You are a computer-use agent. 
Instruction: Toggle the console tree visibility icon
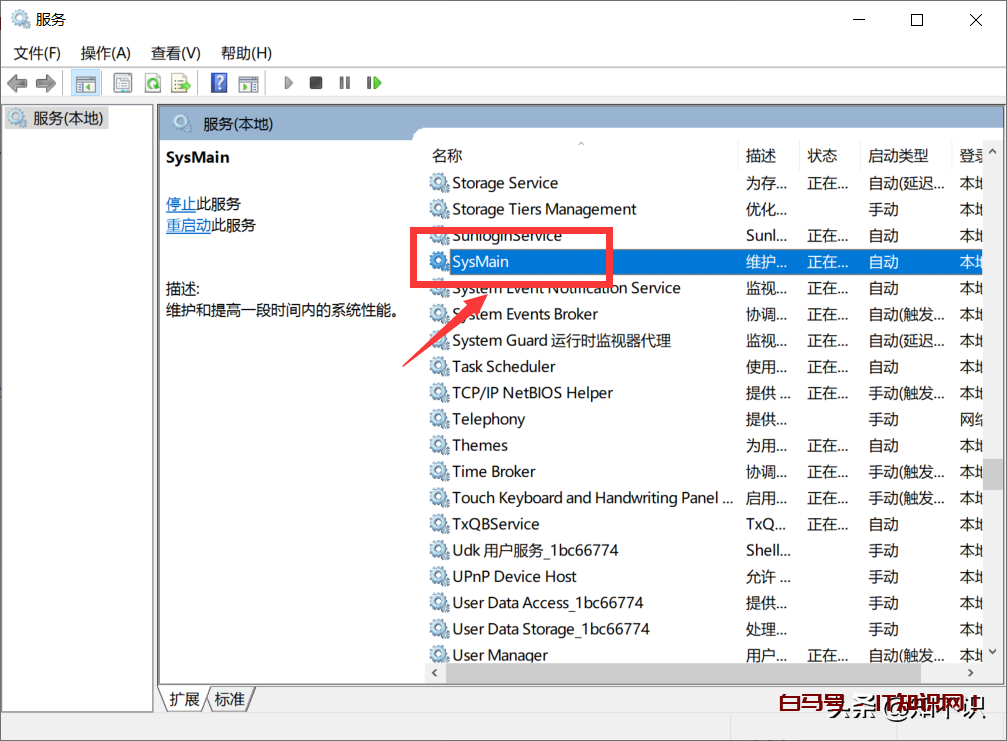(x=86, y=82)
